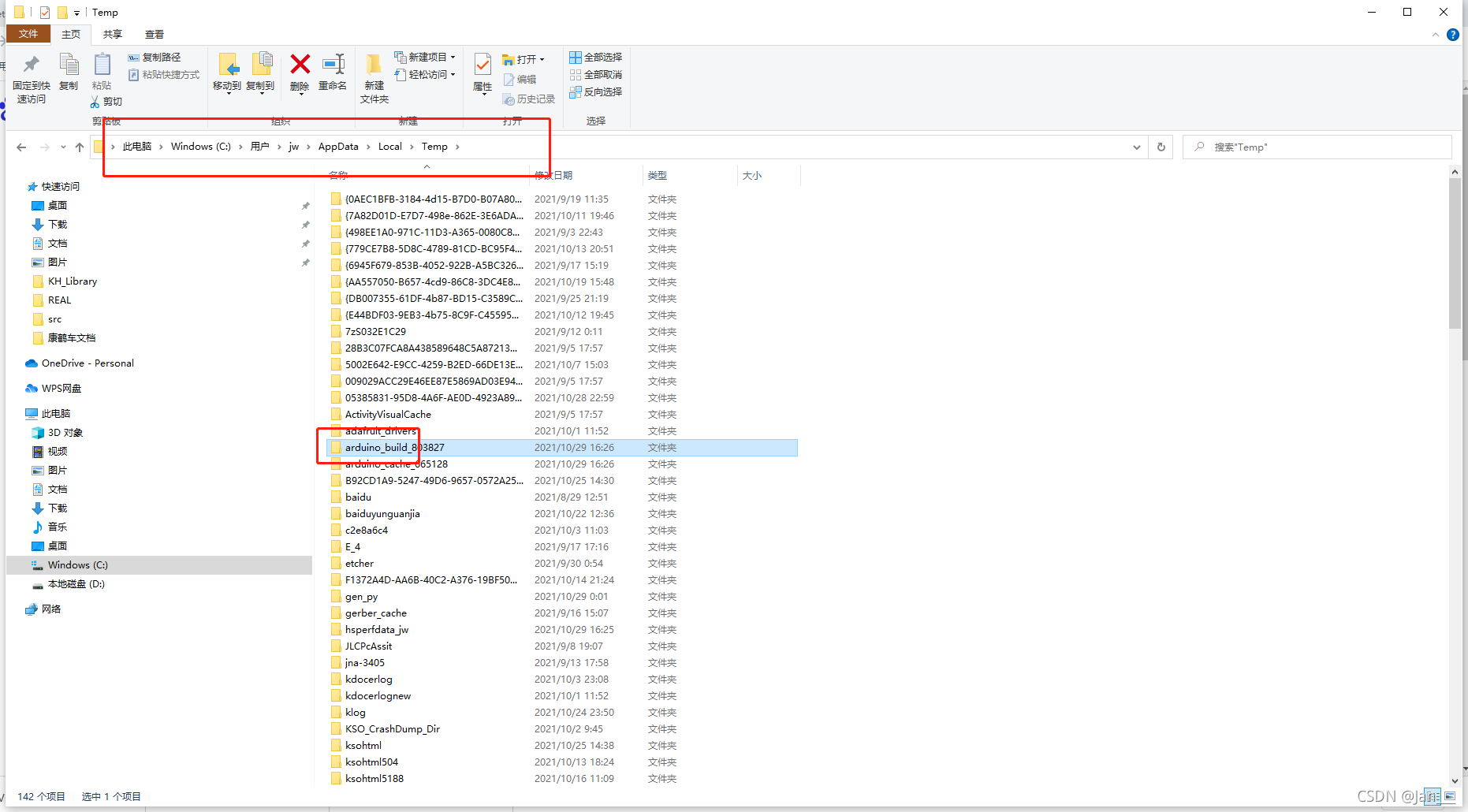
Task: Open the Help question mark icon
Action: pyautogui.click(x=1453, y=35)
